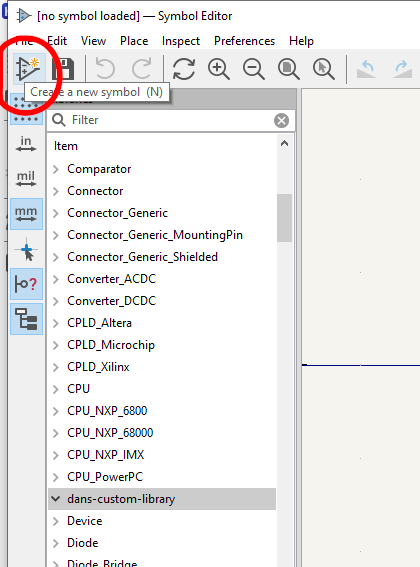Image resolution: width=420 pixels, height=567 pixels.
Task: Click the zoom to fit icon
Action: 289,68
